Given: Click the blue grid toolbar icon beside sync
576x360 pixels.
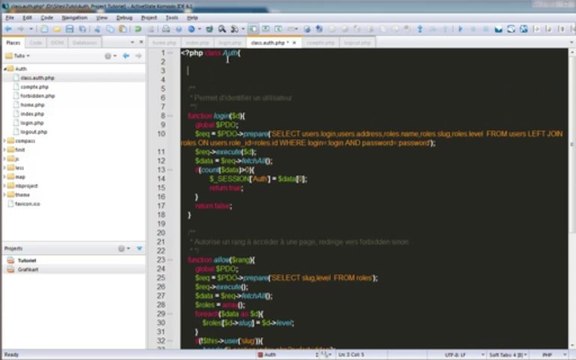Looking at the screenshot, I should coord(524,29).
